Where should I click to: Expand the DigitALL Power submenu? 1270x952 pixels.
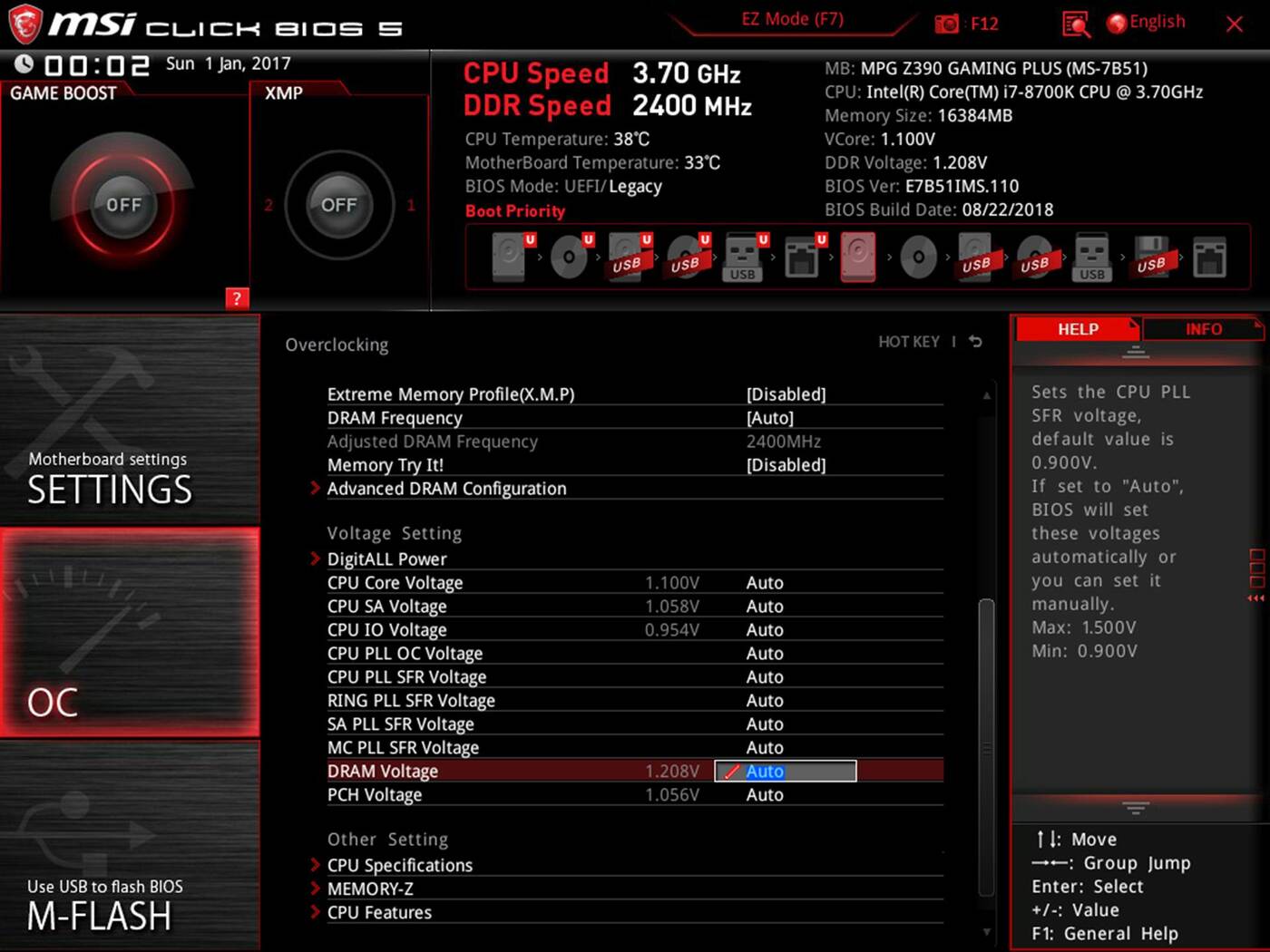[386, 559]
